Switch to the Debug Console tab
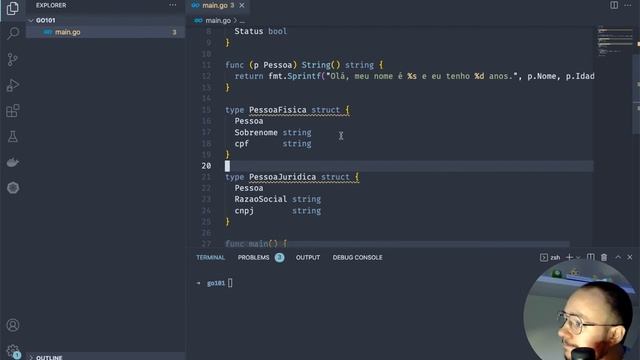The height and width of the screenshot is (360, 640). (x=357, y=258)
